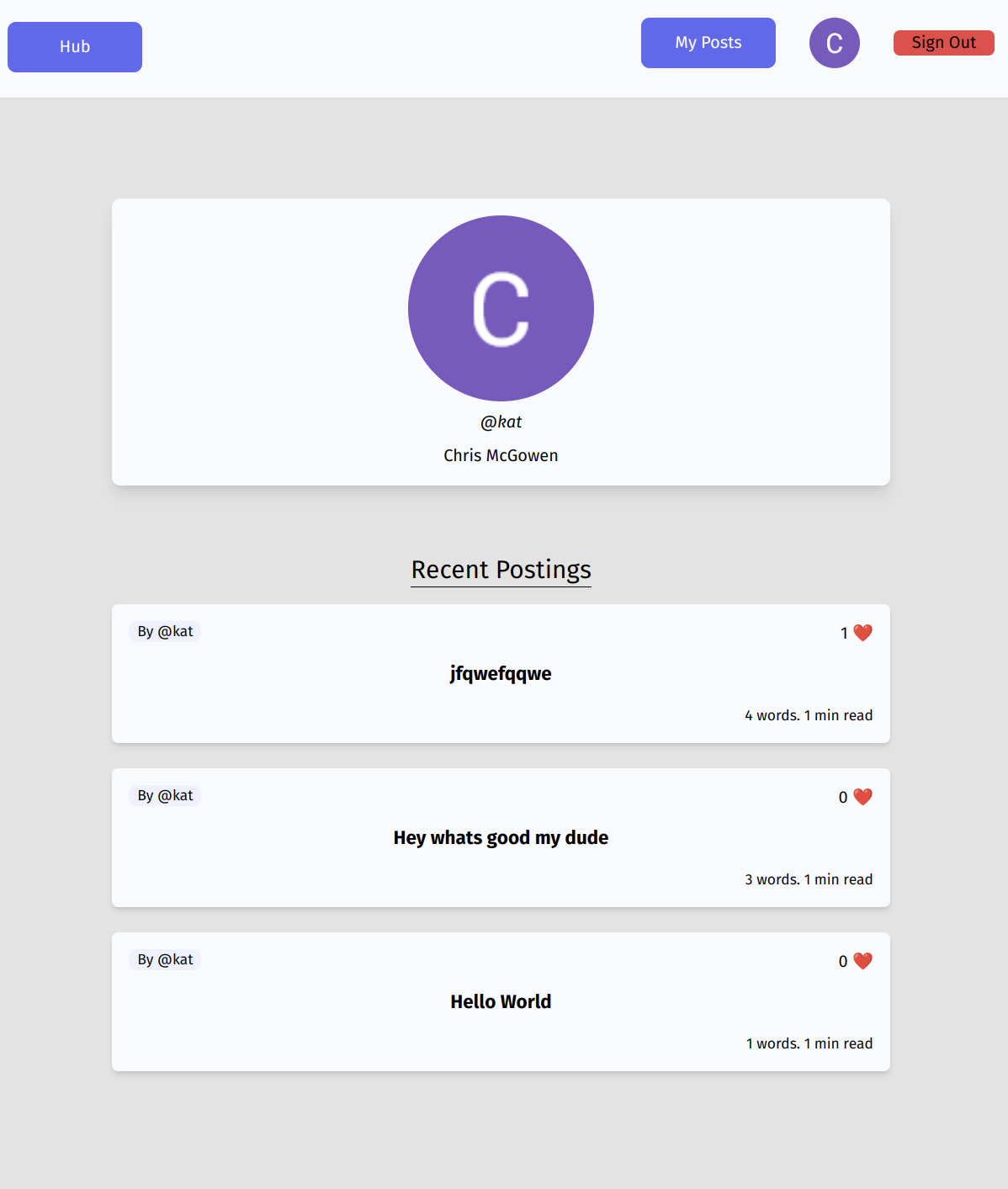
Task: Click the small profile avatar in header
Action: click(834, 43)
